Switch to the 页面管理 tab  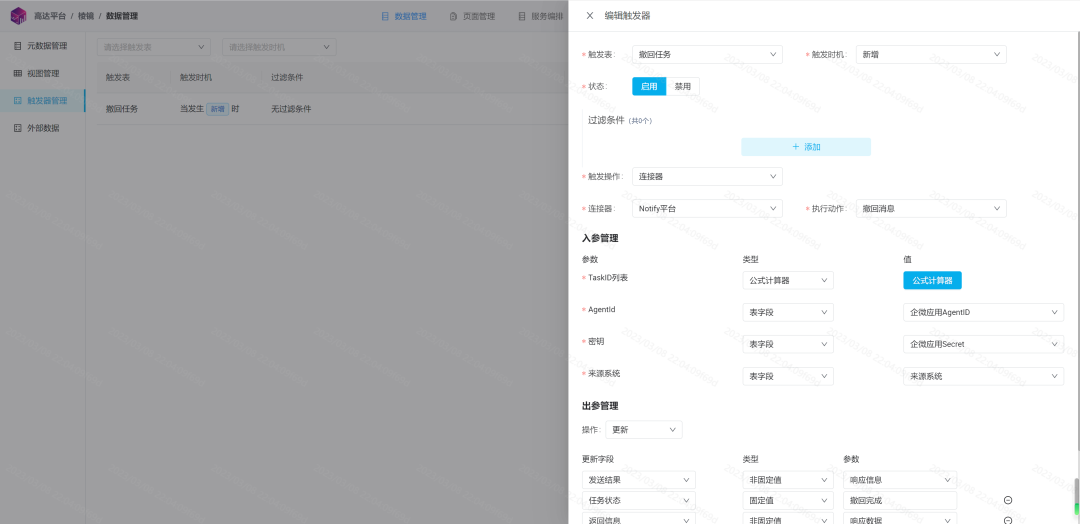click(472, 17)
